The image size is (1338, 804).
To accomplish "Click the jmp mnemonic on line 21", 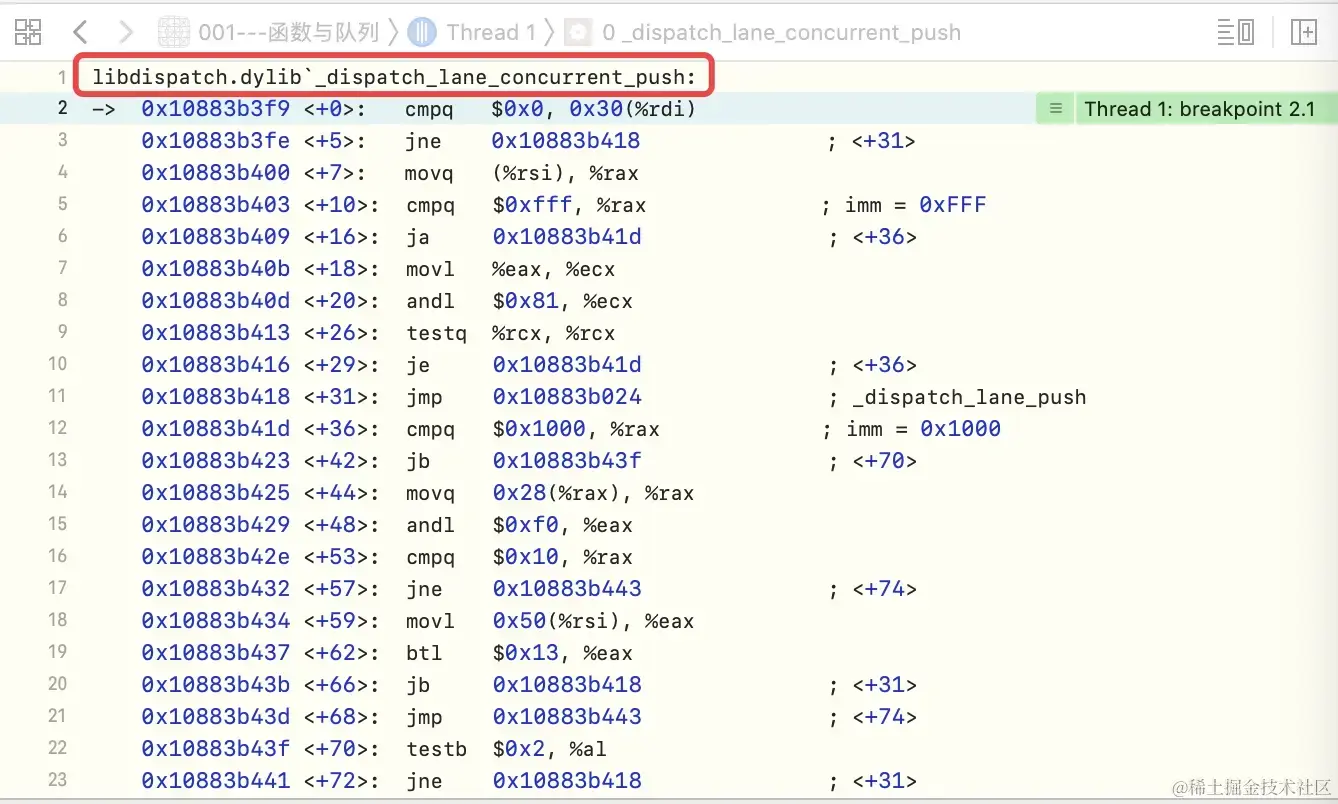I will (x=423, y=717).
